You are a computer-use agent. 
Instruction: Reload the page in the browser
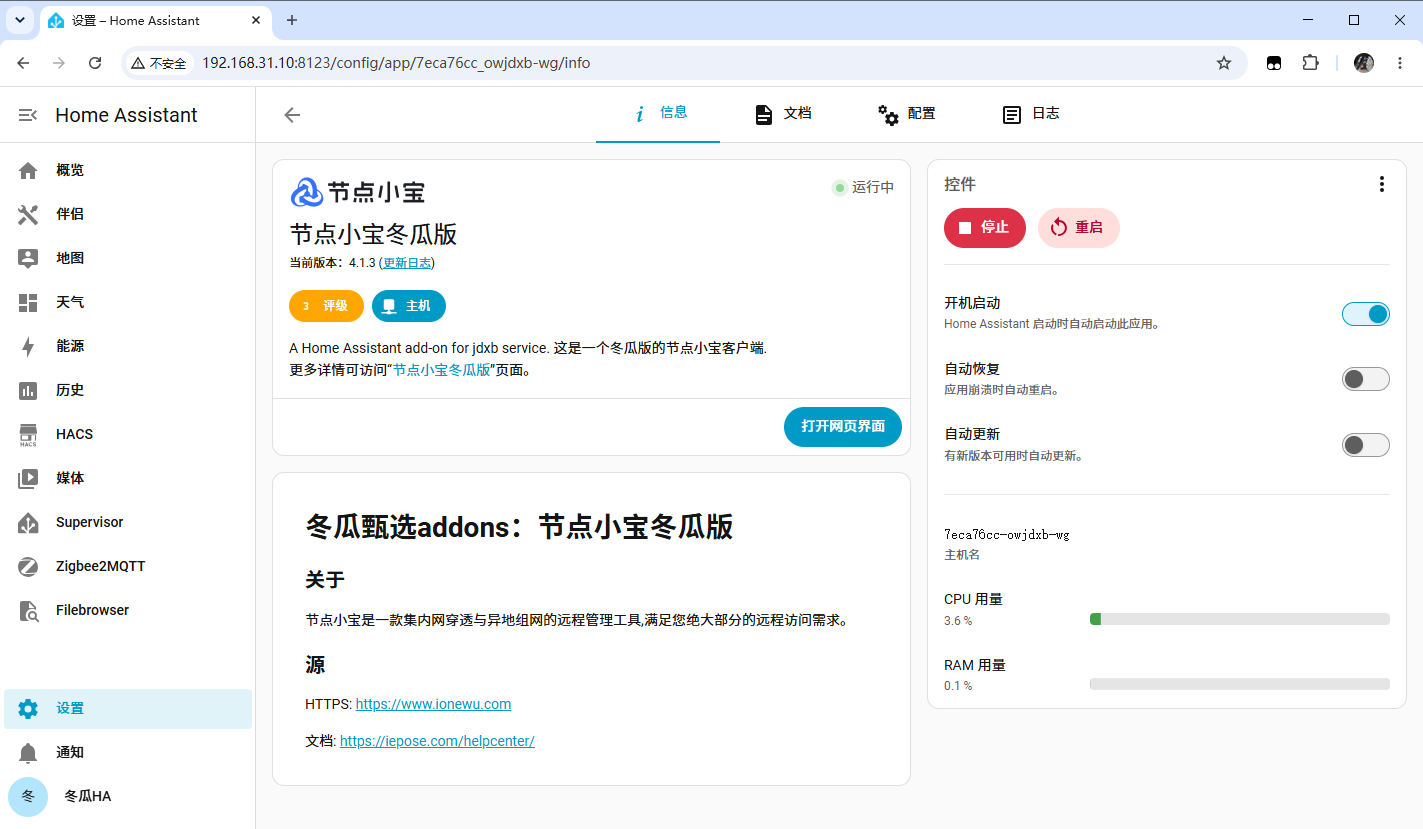(x=95, y=63)
